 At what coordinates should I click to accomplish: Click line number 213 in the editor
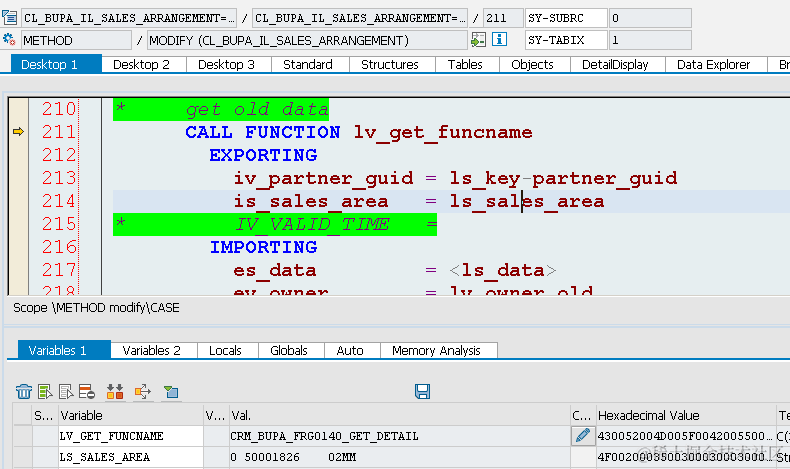coord(58,178)
